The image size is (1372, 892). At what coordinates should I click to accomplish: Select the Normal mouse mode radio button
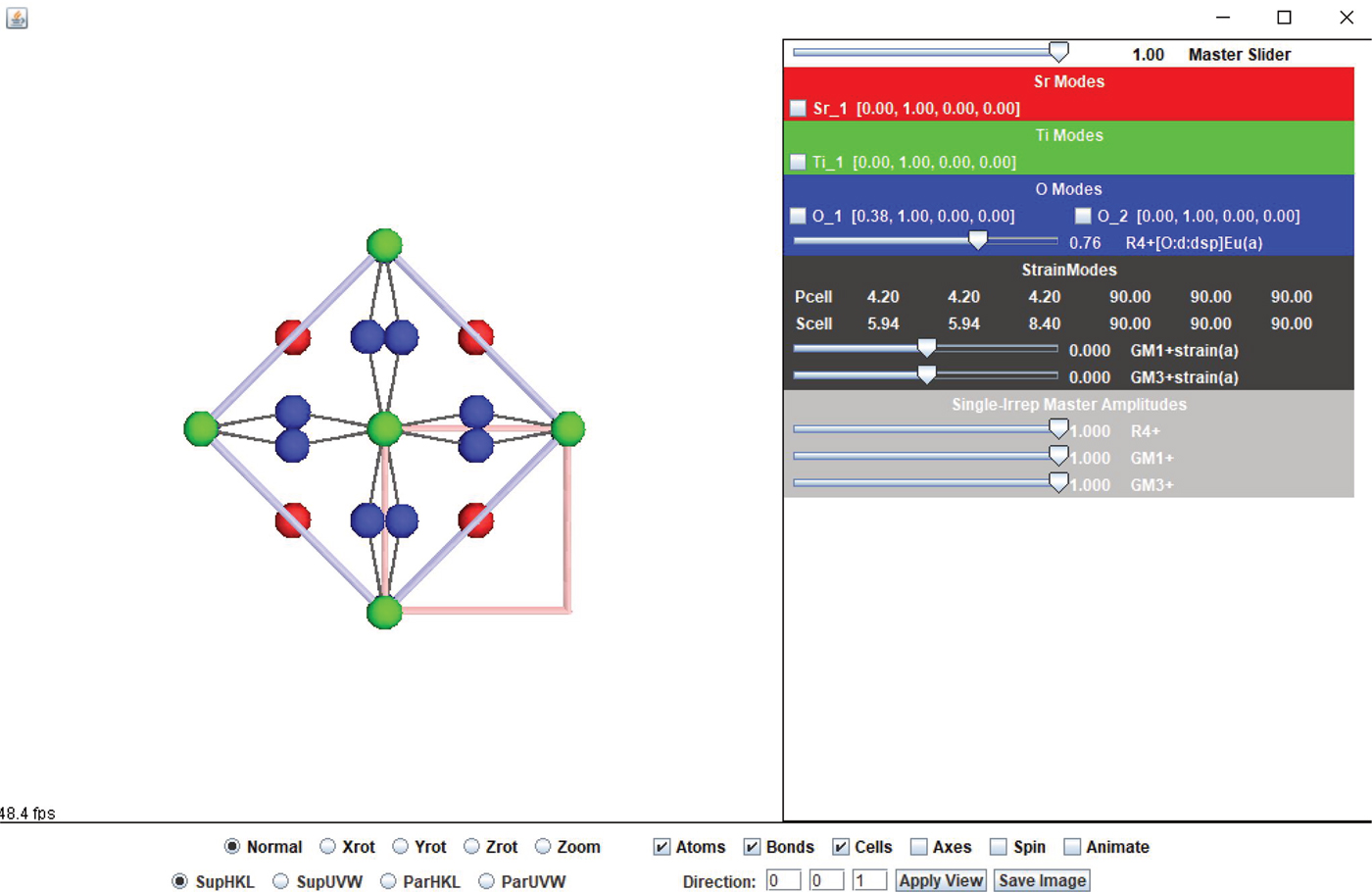[x=232, y=846]
